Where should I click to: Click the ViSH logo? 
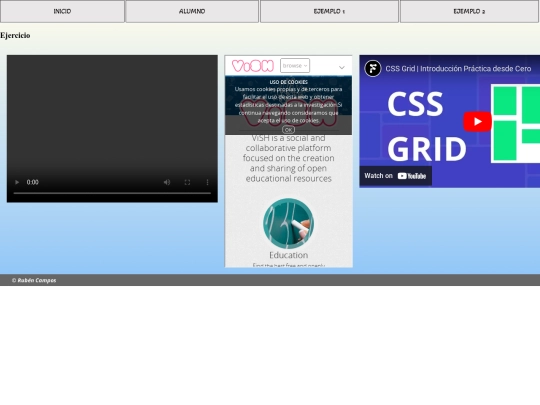pyautogui.click(x=253, y=66)
